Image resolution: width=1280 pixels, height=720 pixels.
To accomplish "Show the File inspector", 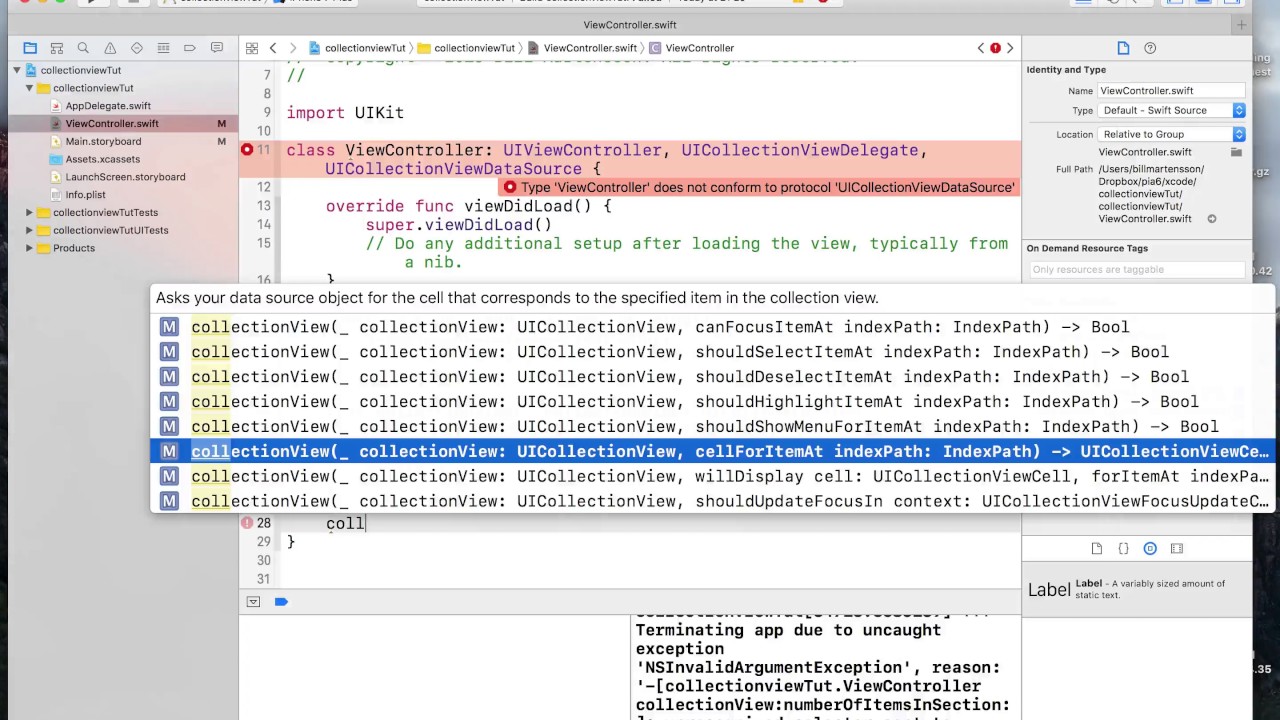I will point(1123,48).
